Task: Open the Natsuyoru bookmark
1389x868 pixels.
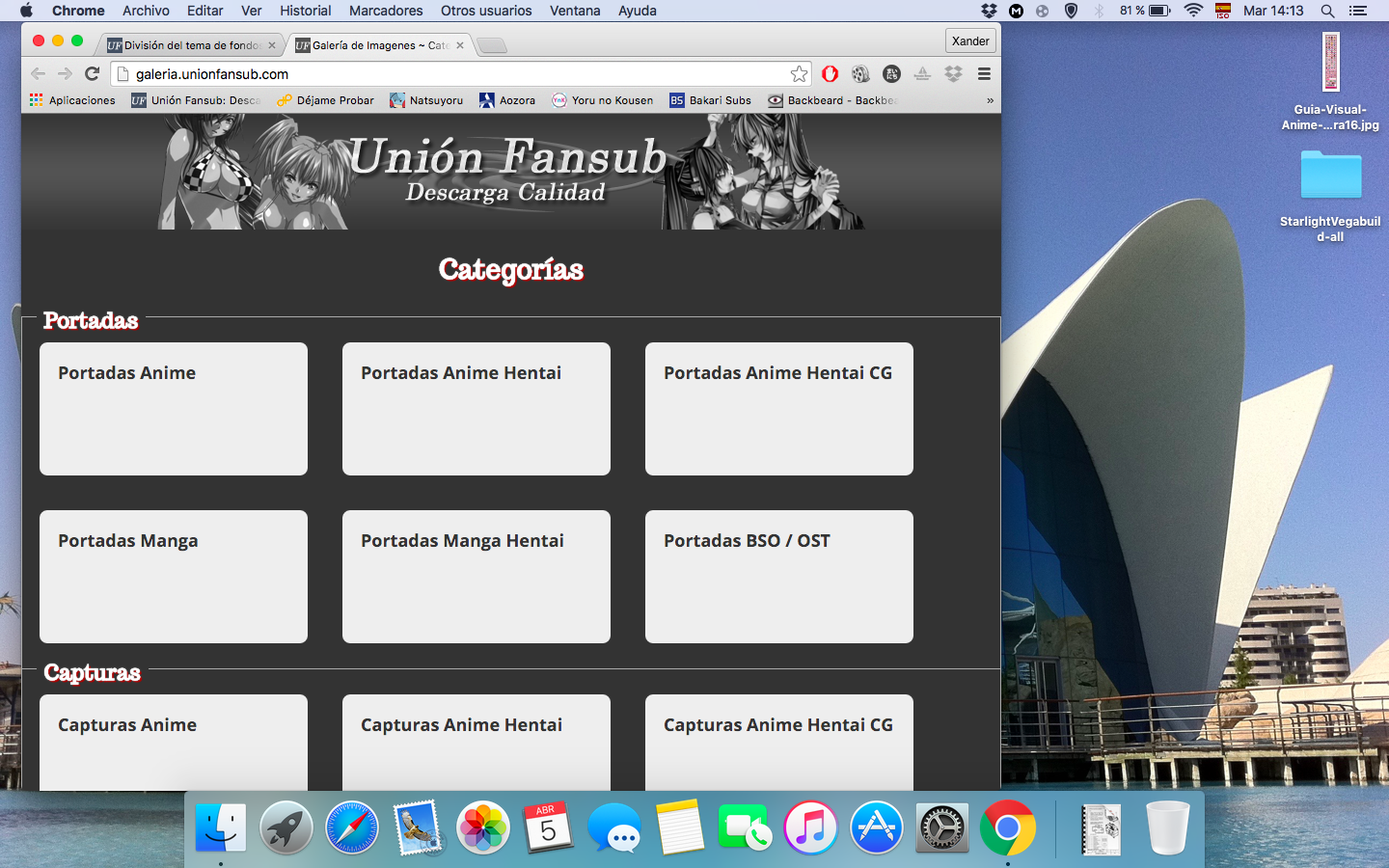Action: tap(426, 100)
